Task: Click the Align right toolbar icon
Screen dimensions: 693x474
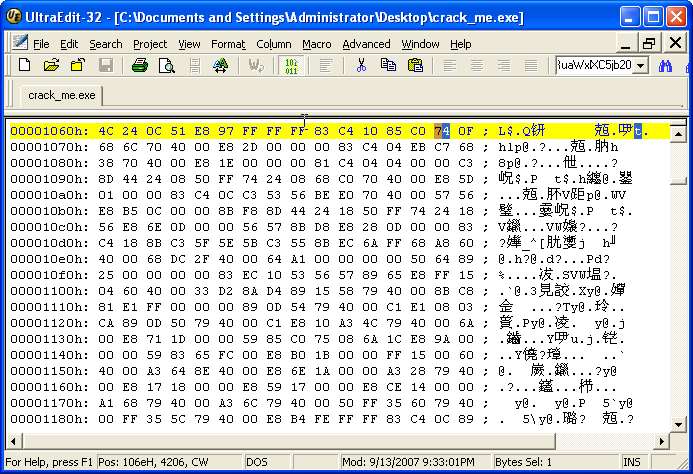Action: coord(503,65)
